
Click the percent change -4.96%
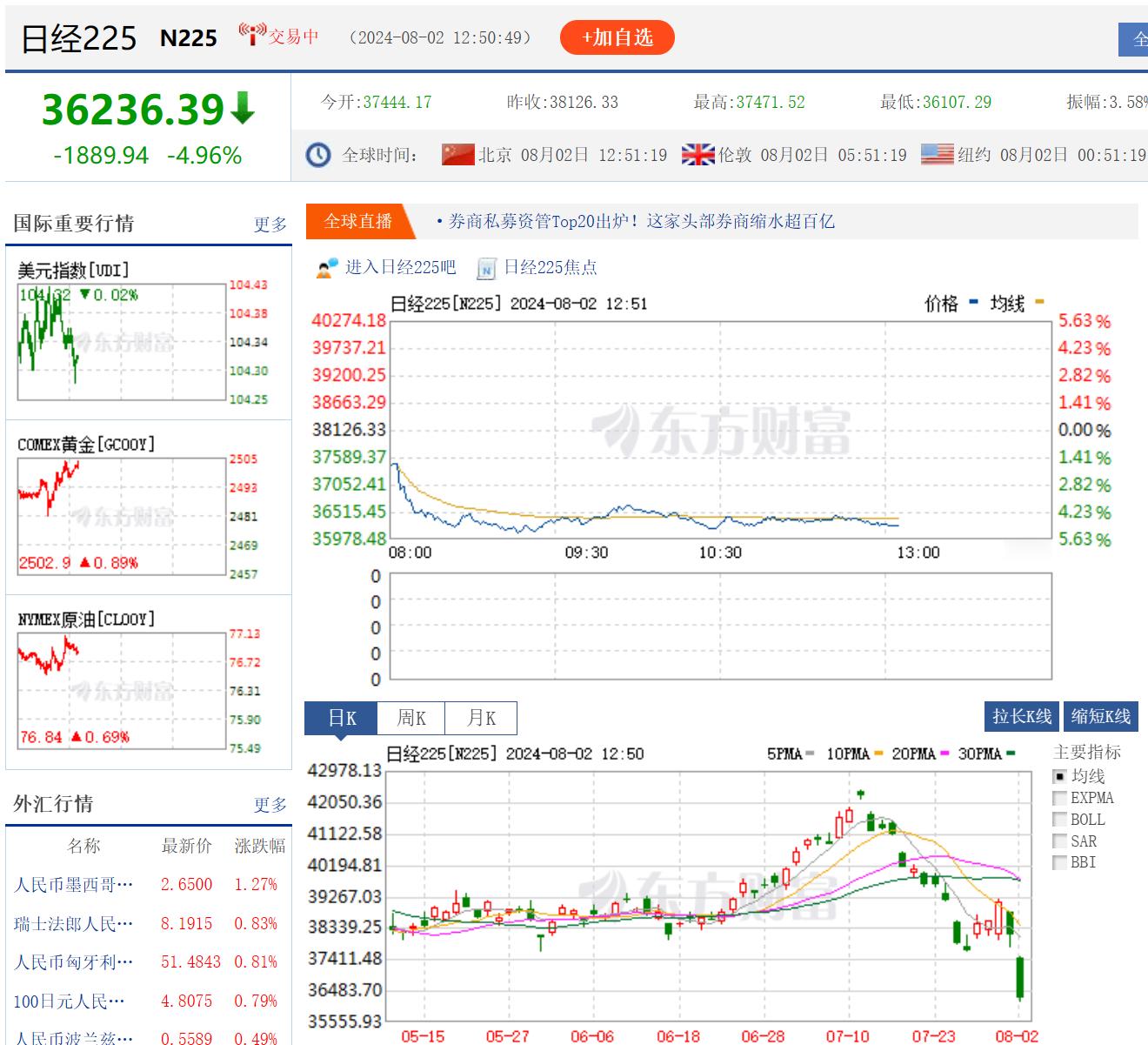pos(204,156)
